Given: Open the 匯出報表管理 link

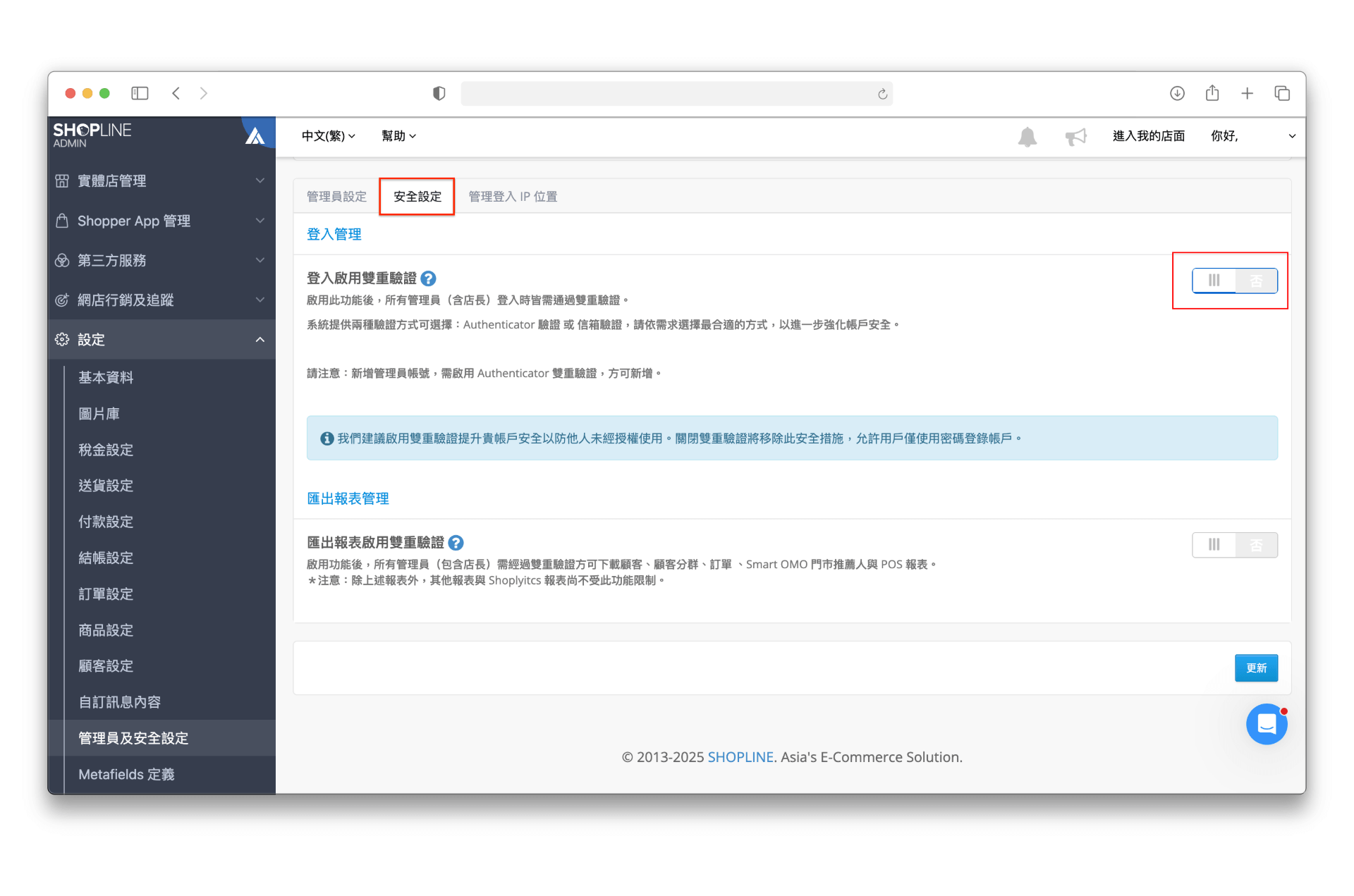Looking at the screenshot, I should (348, 498).
